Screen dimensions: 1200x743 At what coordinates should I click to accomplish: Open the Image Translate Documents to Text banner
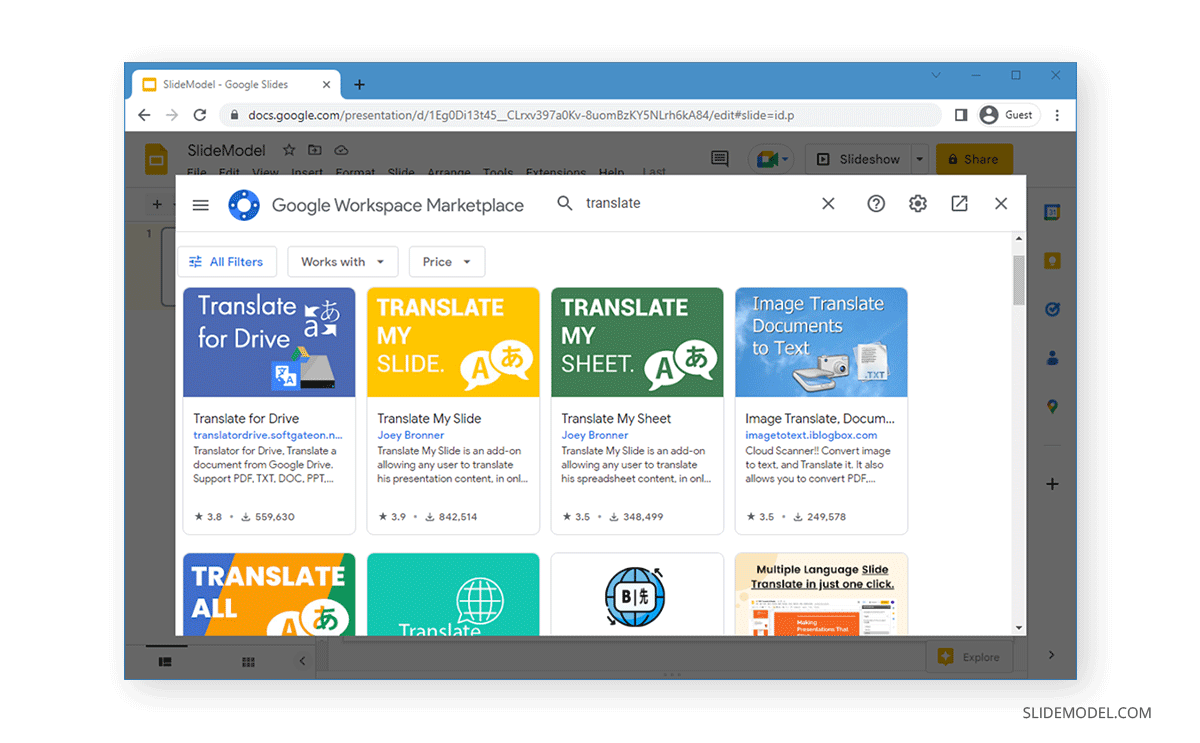[x=821, y=343]
